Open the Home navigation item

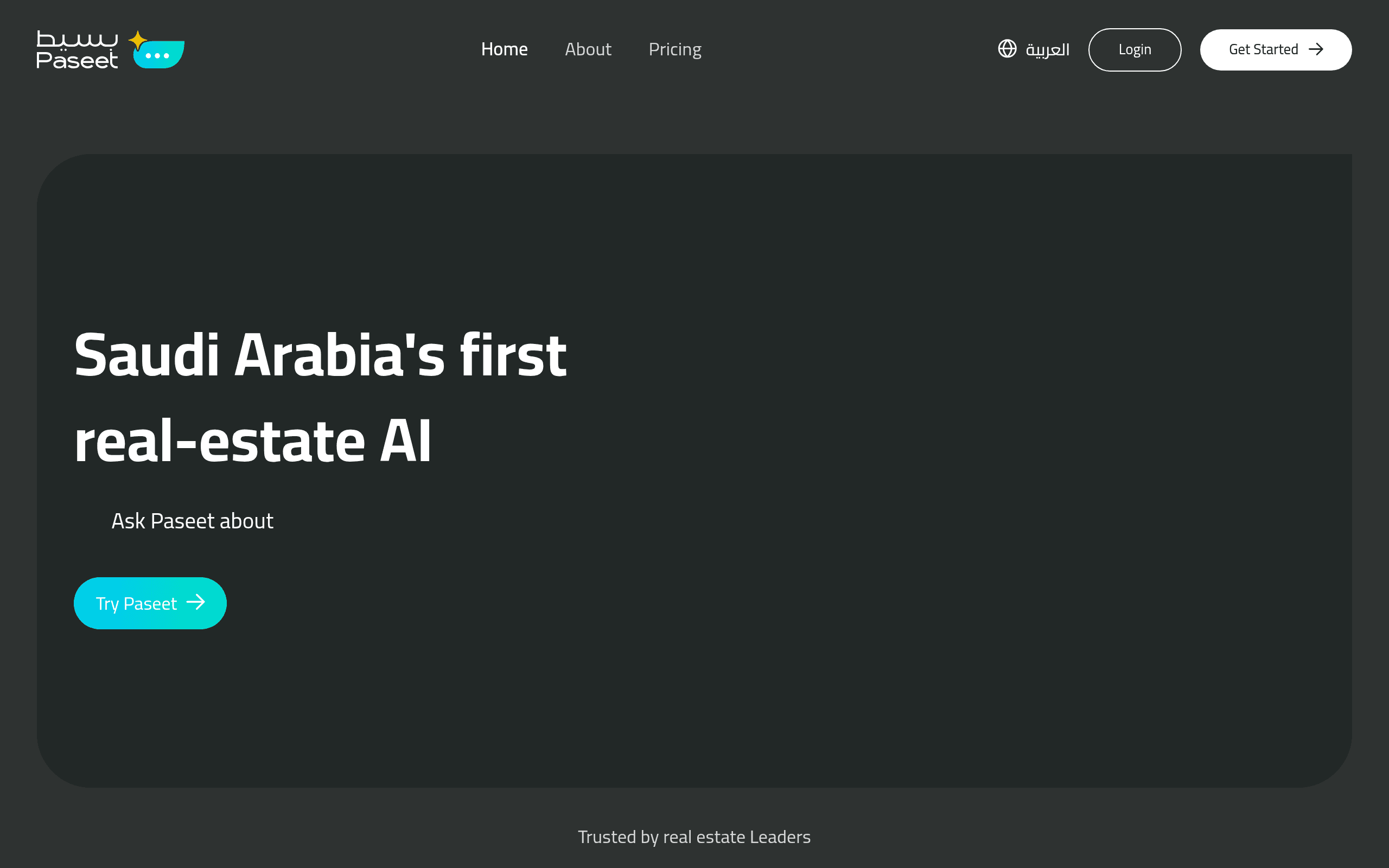504,49
